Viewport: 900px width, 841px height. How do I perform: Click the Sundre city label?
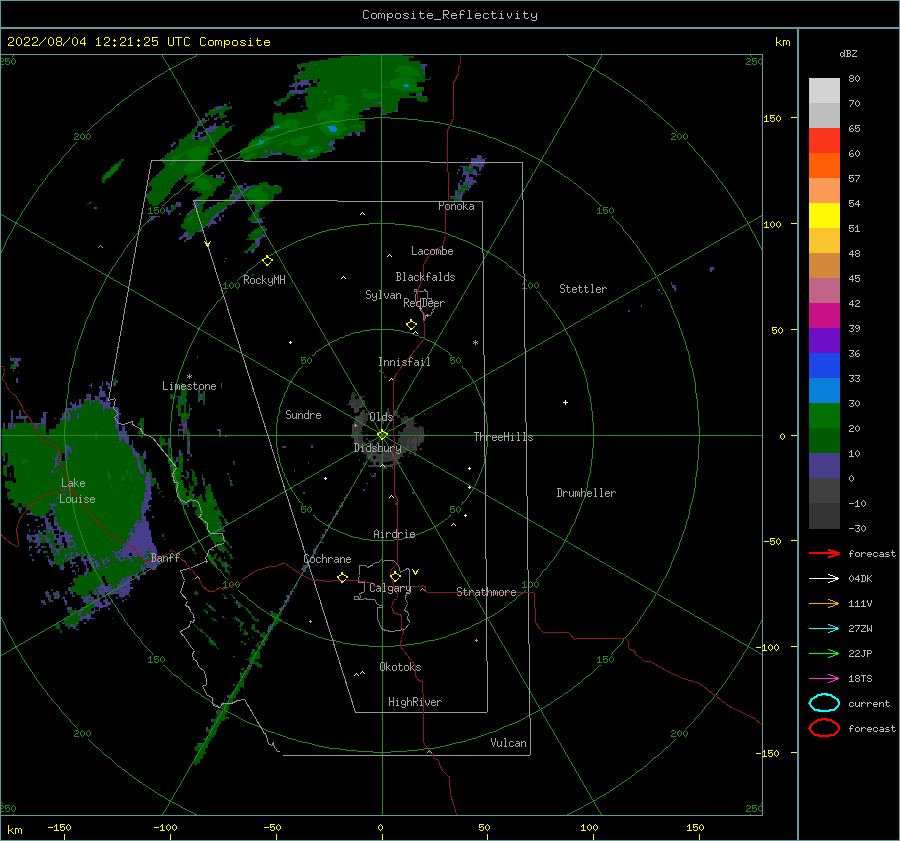[x=304, y=415]
